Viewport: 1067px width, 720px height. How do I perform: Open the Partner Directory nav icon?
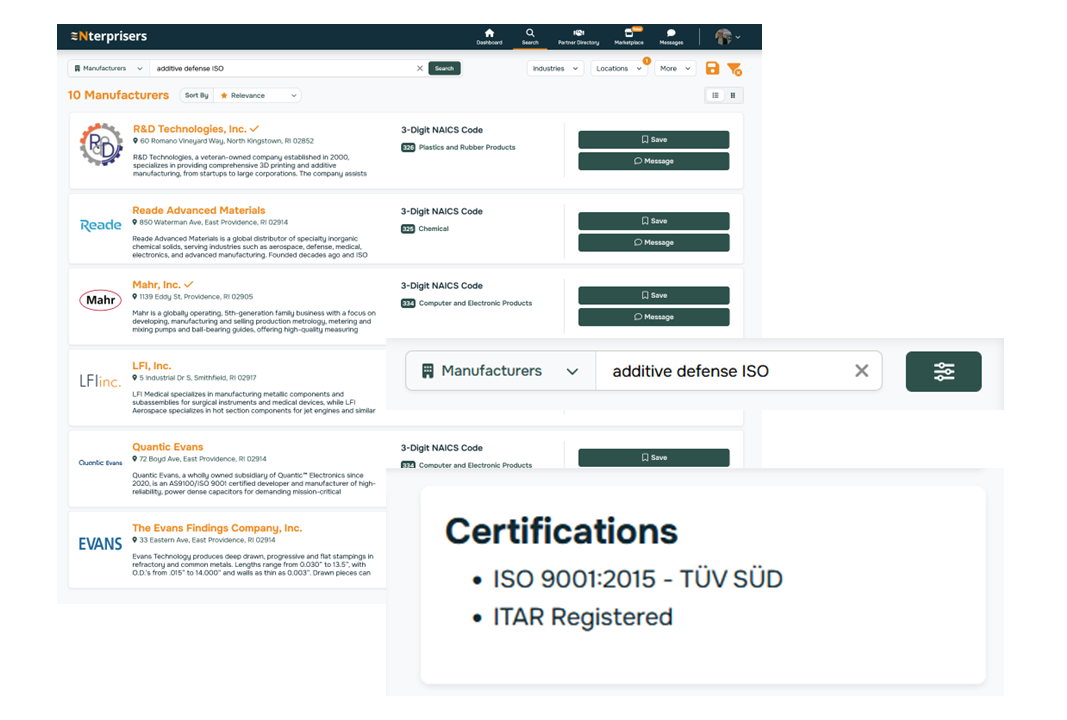(x=578, y=36)
